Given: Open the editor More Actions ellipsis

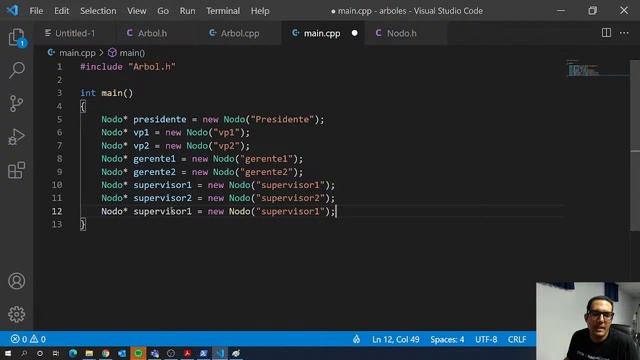Looking at the screenshot, I should 624,33.
